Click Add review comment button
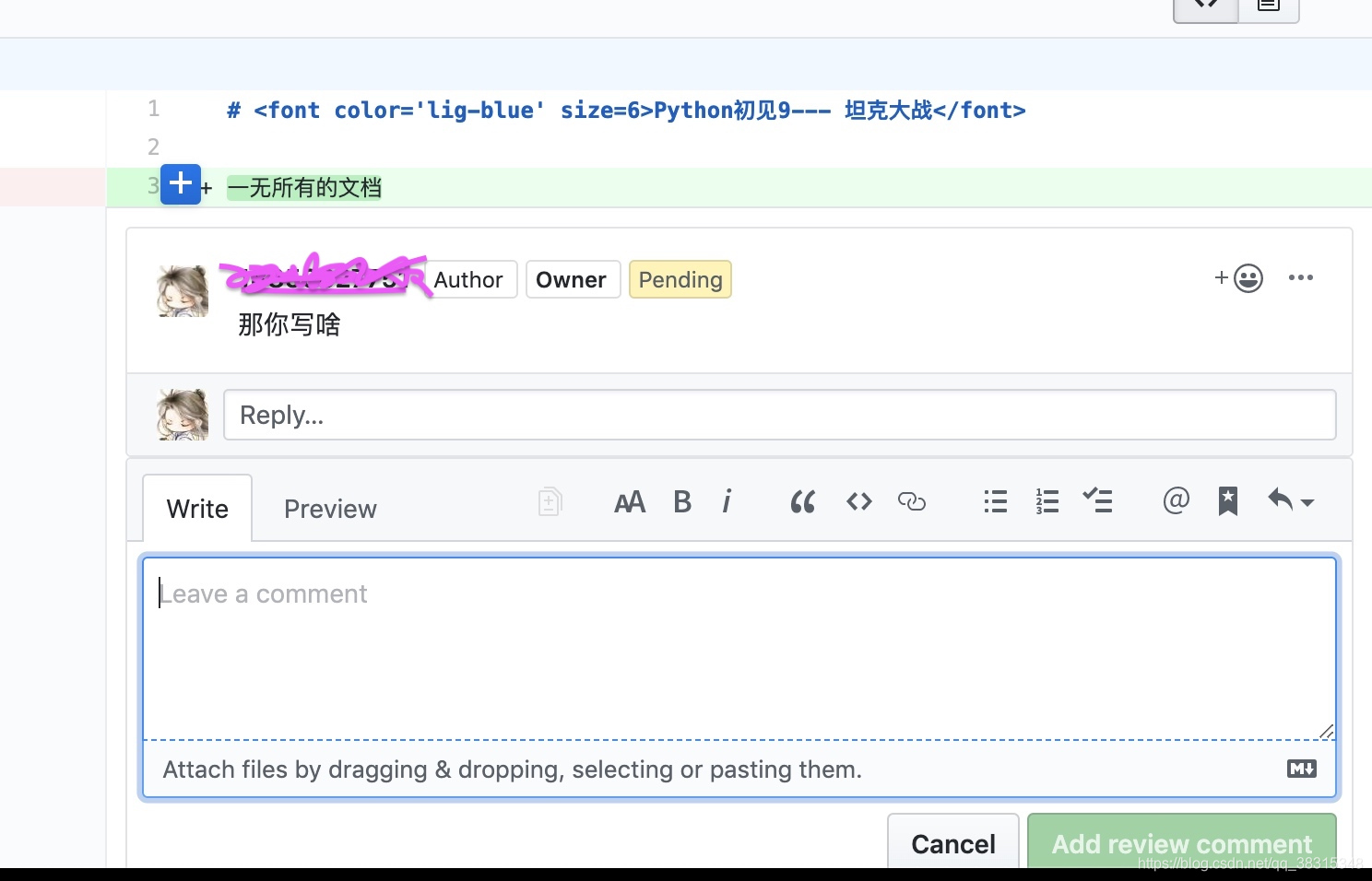Viewport: 1372px width, 881px height. (1182, 843)
